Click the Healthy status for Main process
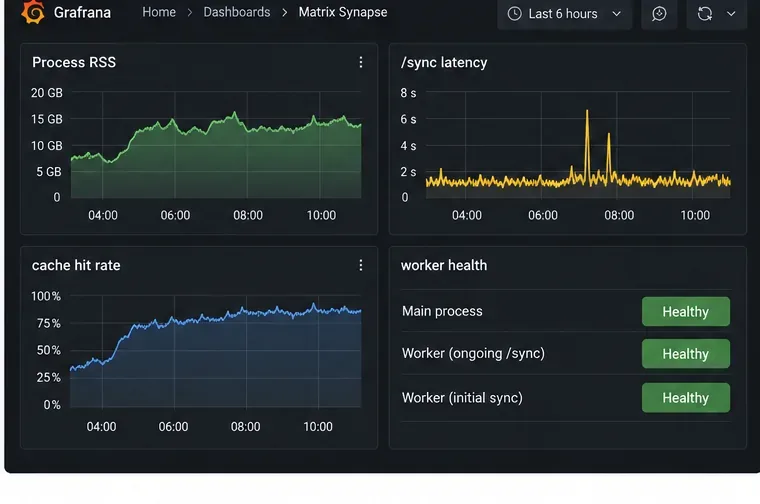Viewport: 760px width, 504px height. [x=685, y=312]
